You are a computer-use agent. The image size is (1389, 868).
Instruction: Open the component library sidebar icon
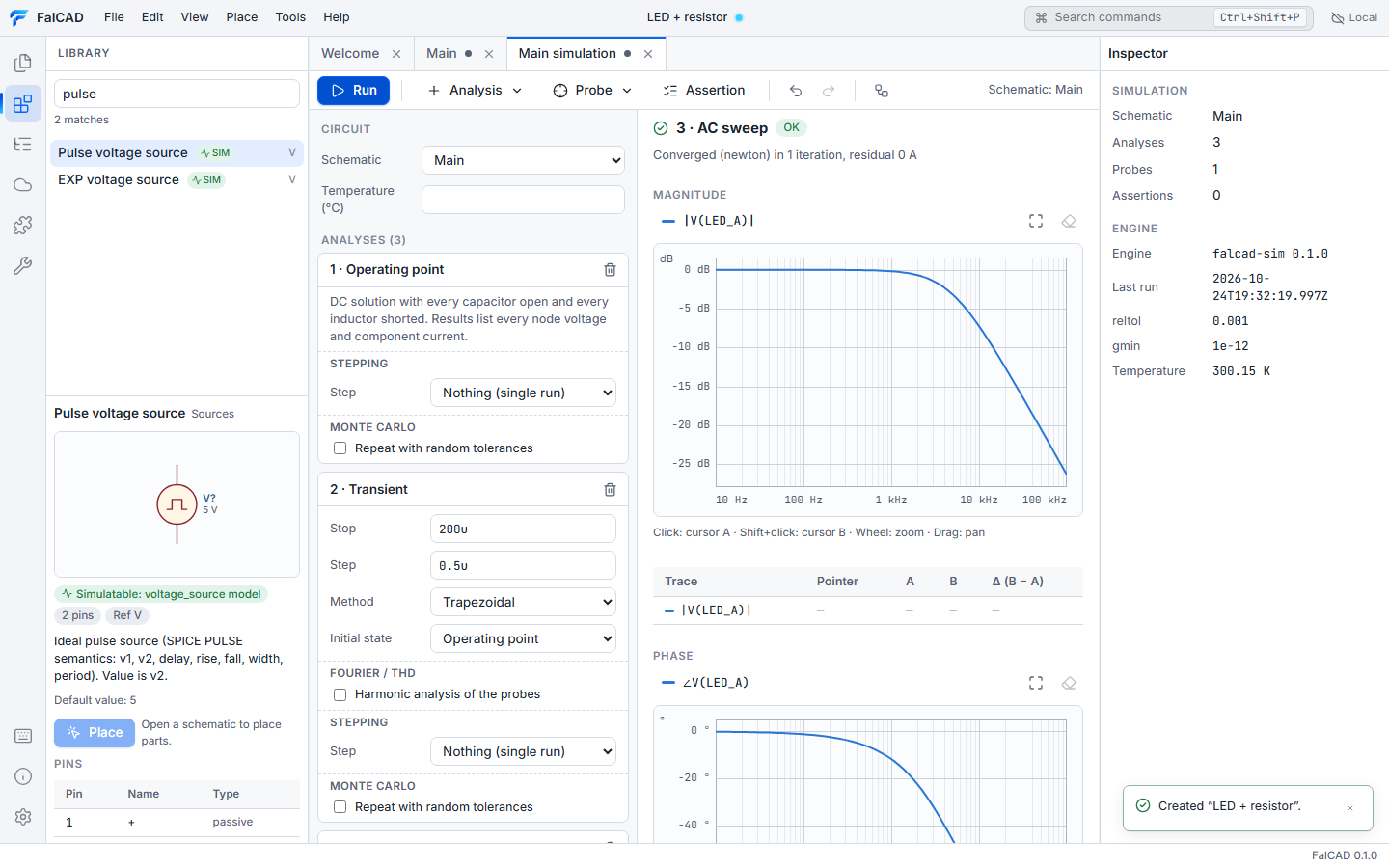23,103
